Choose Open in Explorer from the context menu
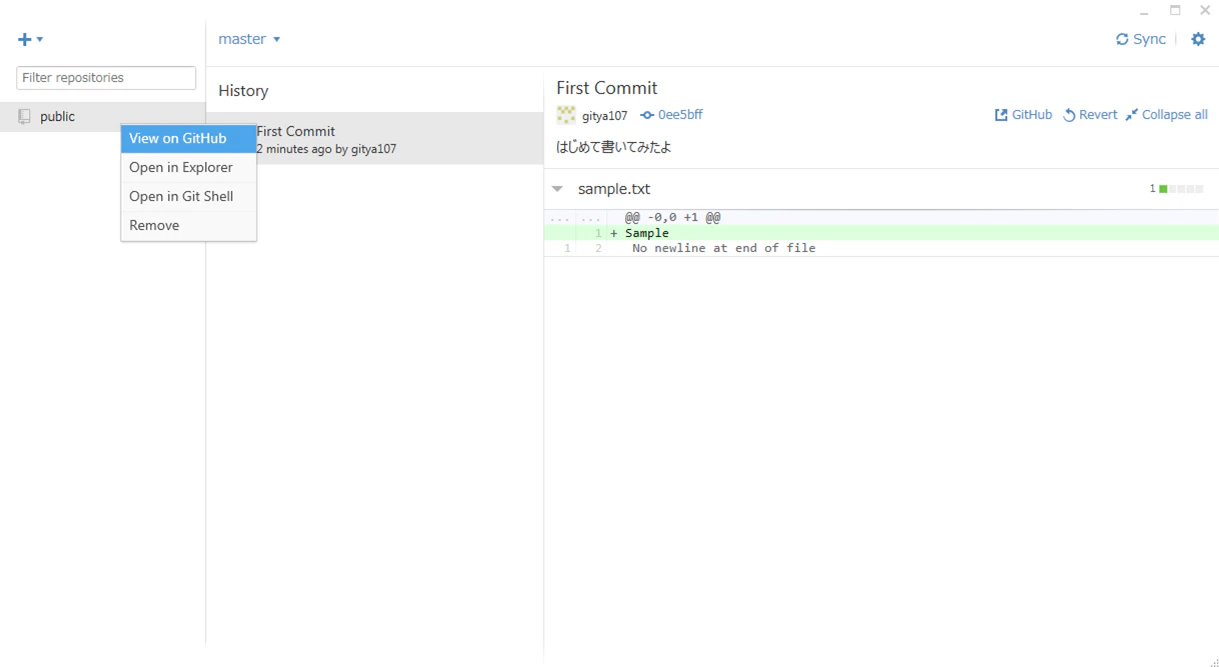Screen dimensions: 1219x667 click(188, 168)
